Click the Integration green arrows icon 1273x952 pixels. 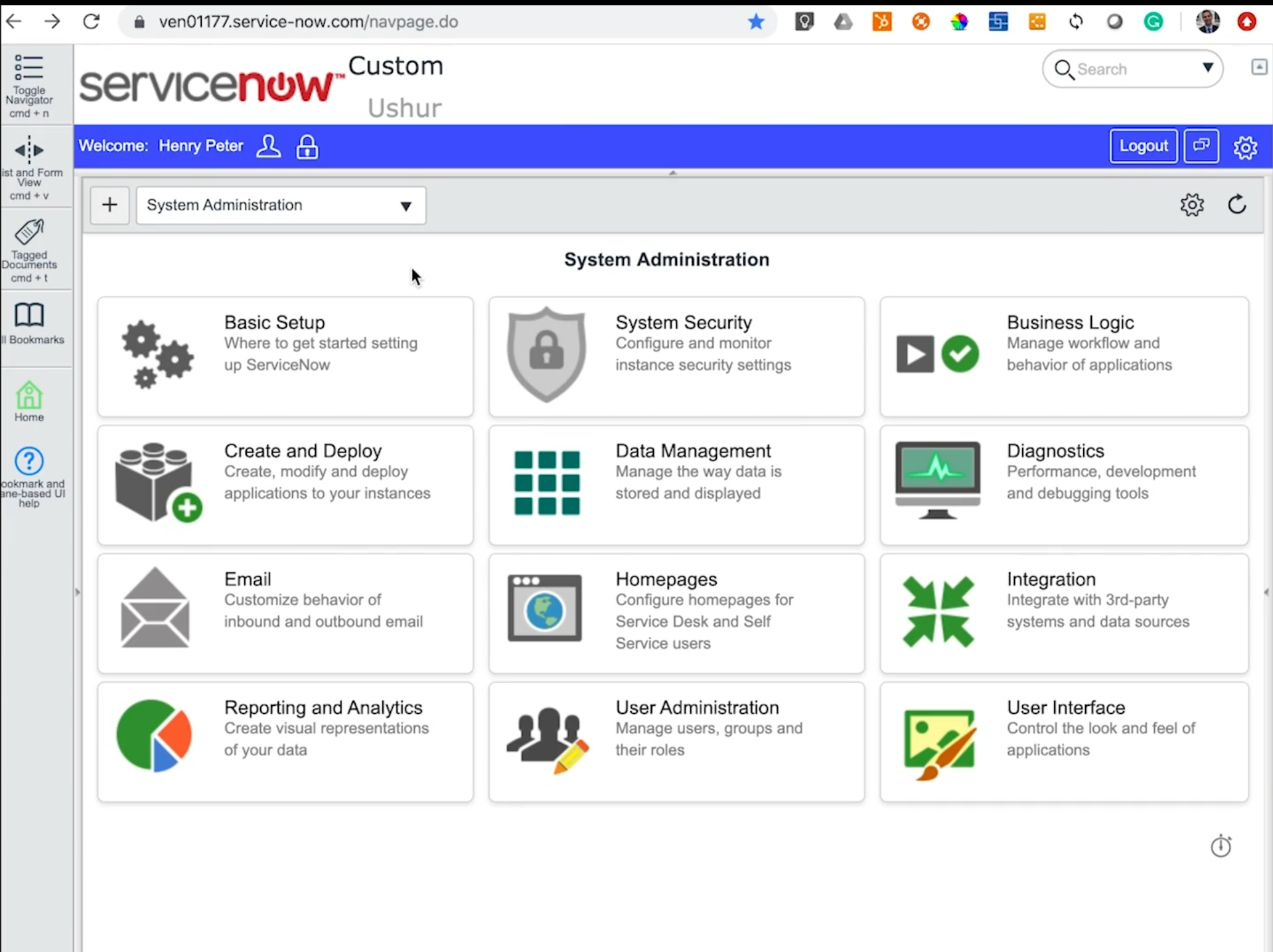click(938, 611)
